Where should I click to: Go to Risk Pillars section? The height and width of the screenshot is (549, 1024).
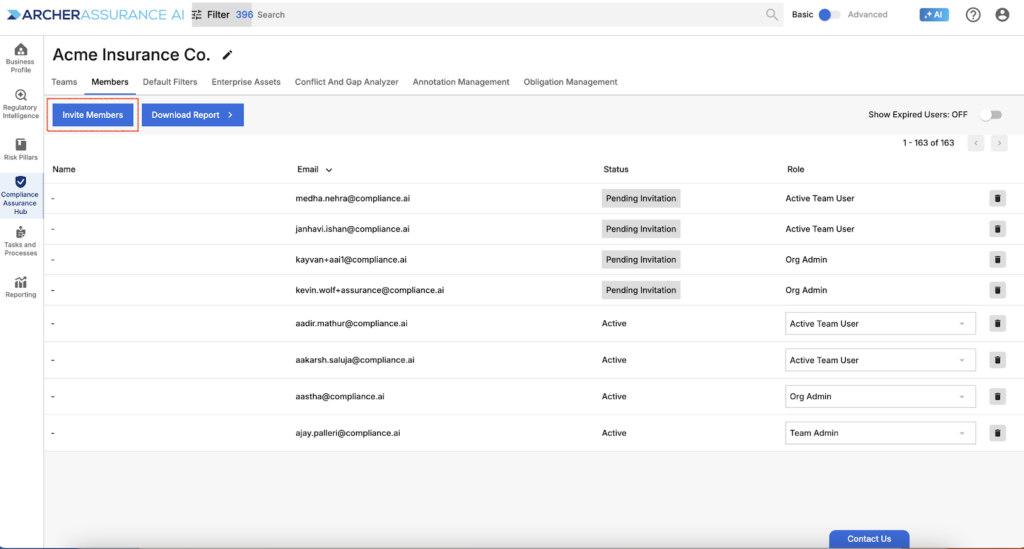pos(20,149)
